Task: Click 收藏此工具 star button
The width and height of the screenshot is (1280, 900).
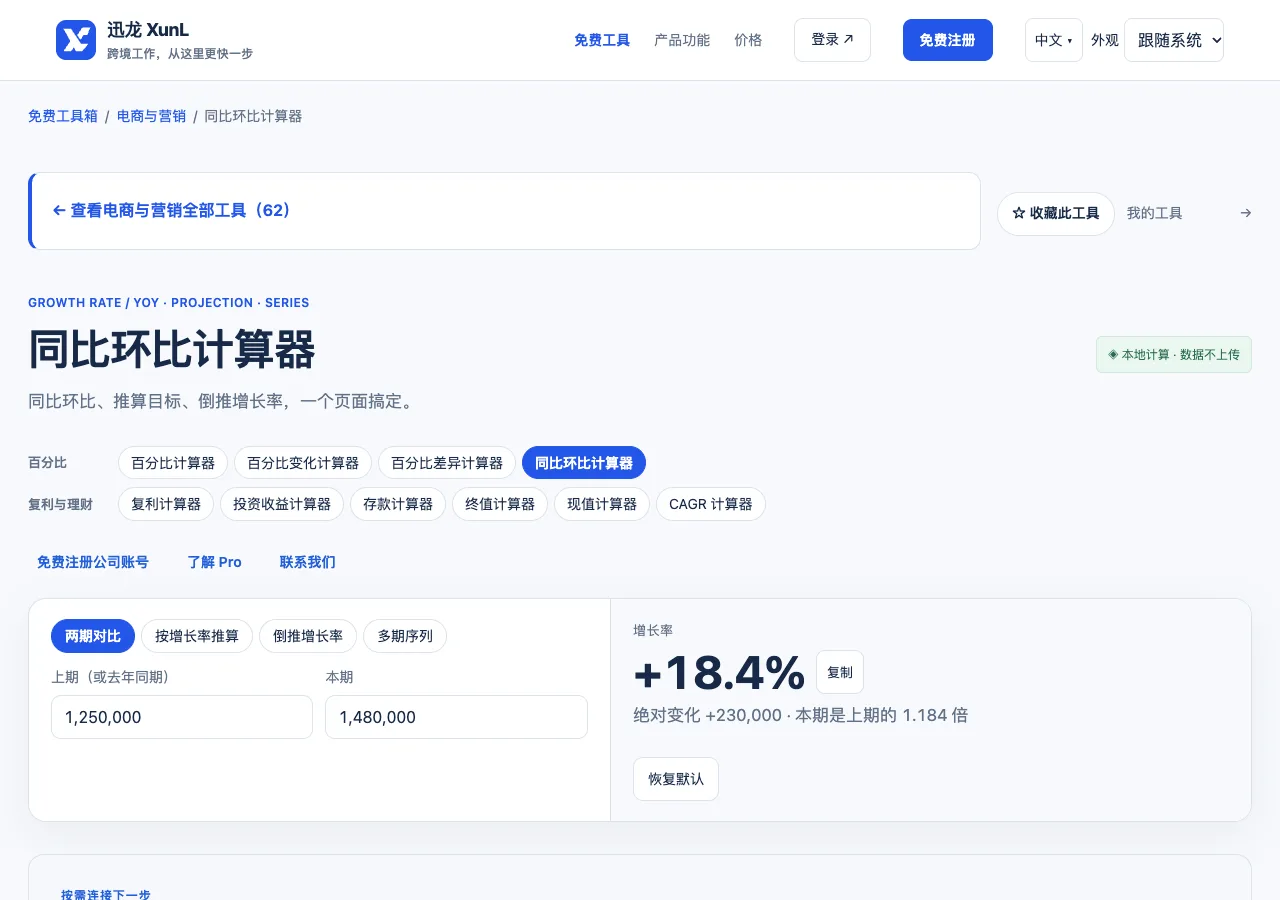Action: tap(1056, 214)
